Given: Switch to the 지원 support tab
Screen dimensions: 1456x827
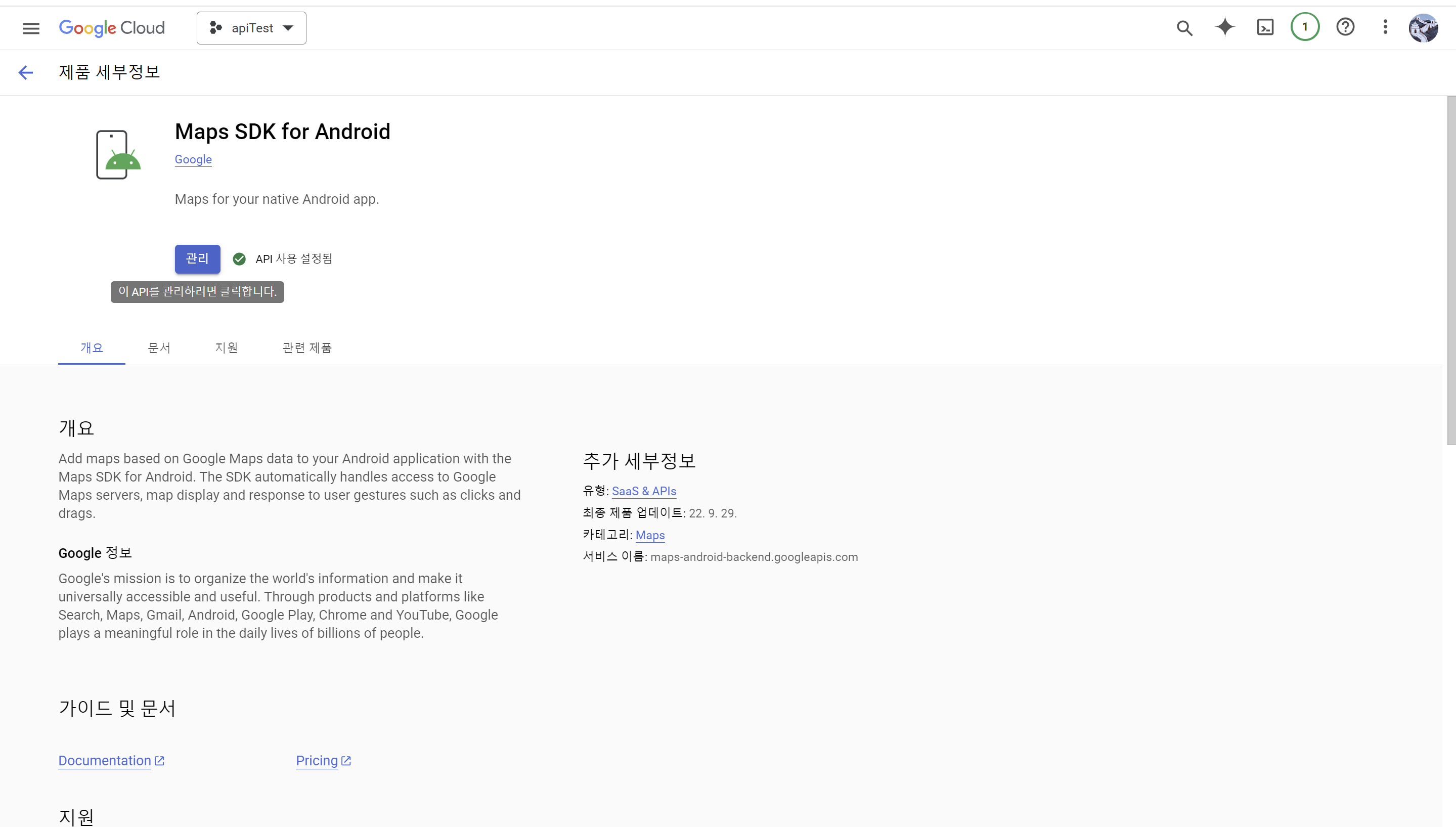Looking at the screenshot, I should pyautogui.click(x=227, y=347).
